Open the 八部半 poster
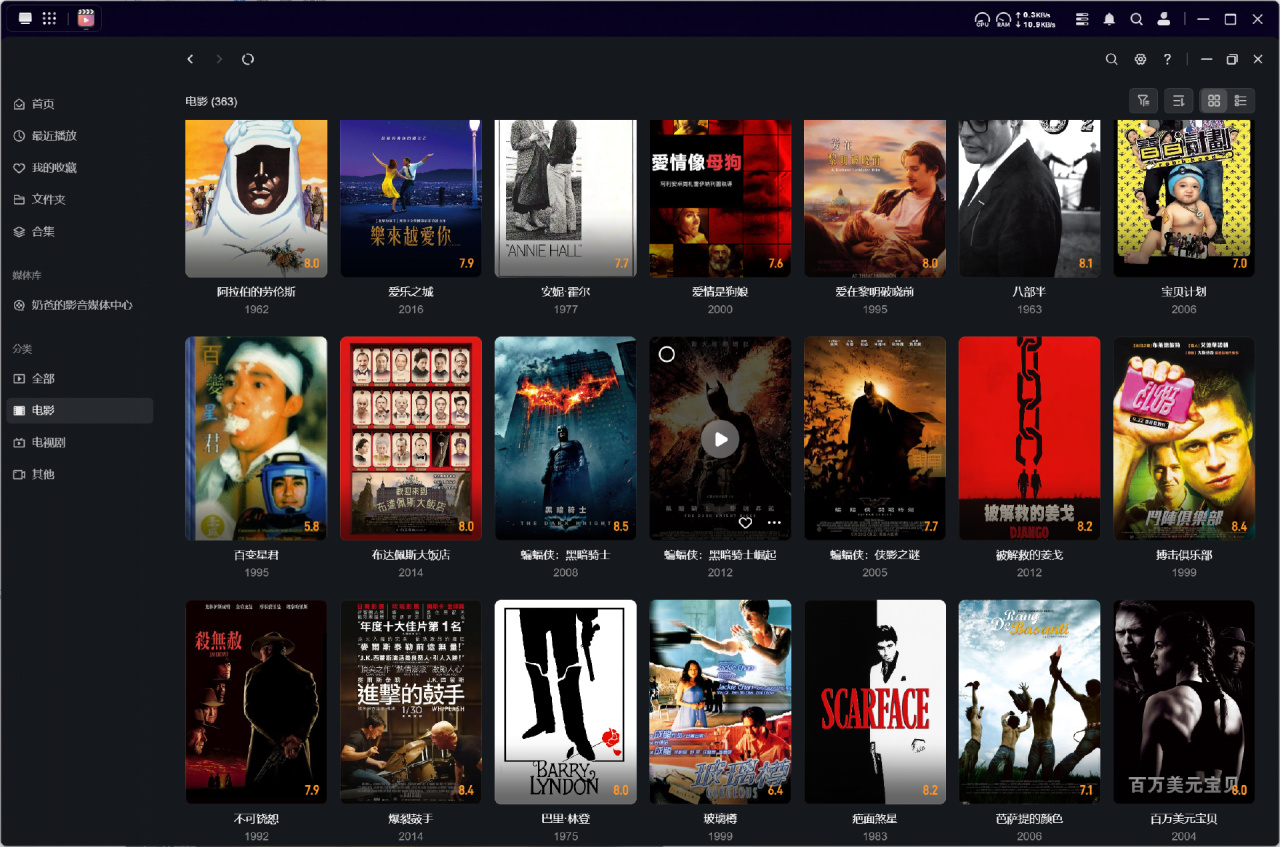This screenshot has height=847, width=1280. coord(1030,198)
